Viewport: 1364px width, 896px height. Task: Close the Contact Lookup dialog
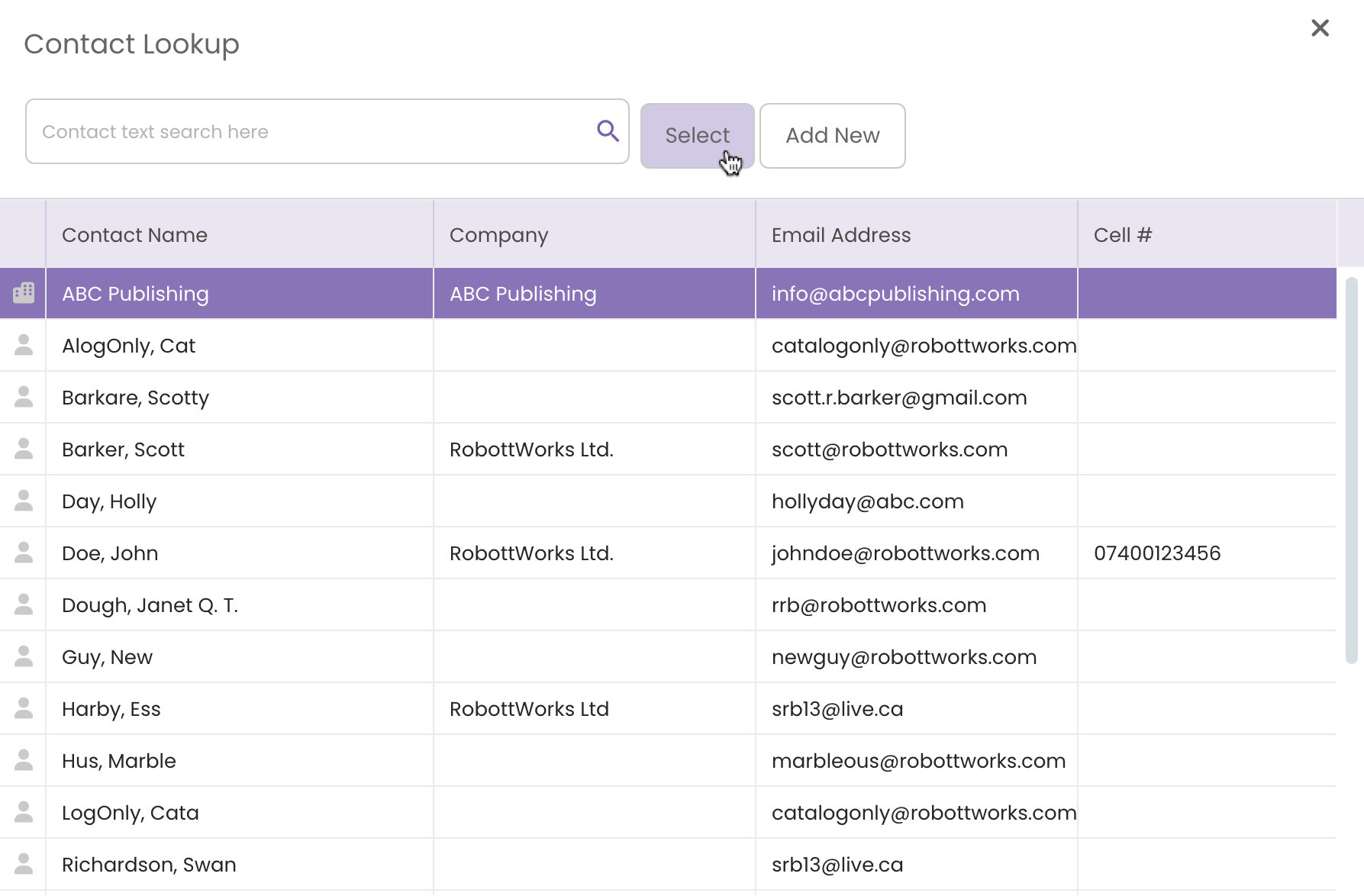[x=1320, y=28]
